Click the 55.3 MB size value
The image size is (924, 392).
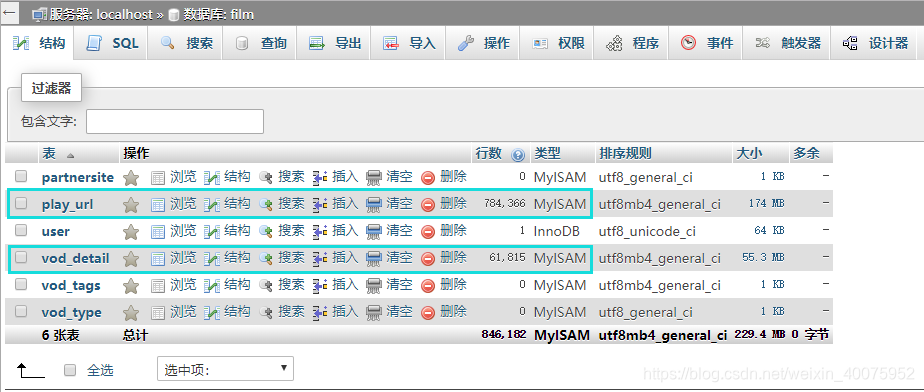(x=763, y=258)
